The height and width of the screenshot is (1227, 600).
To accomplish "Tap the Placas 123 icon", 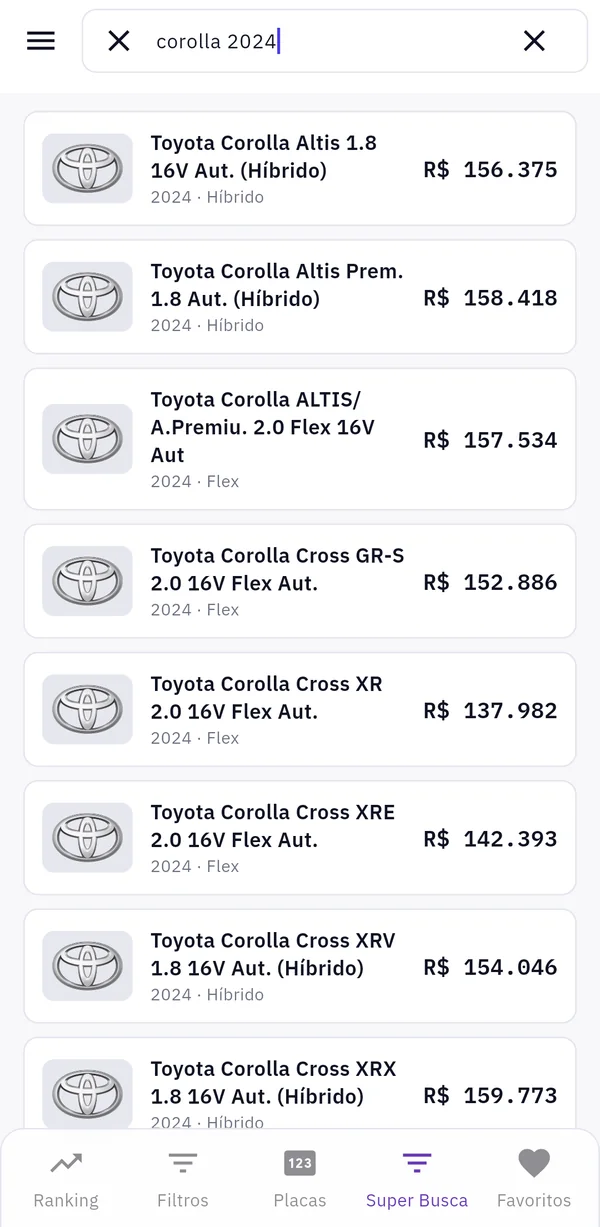I will pyautogui.click(x=300, y=1163).
